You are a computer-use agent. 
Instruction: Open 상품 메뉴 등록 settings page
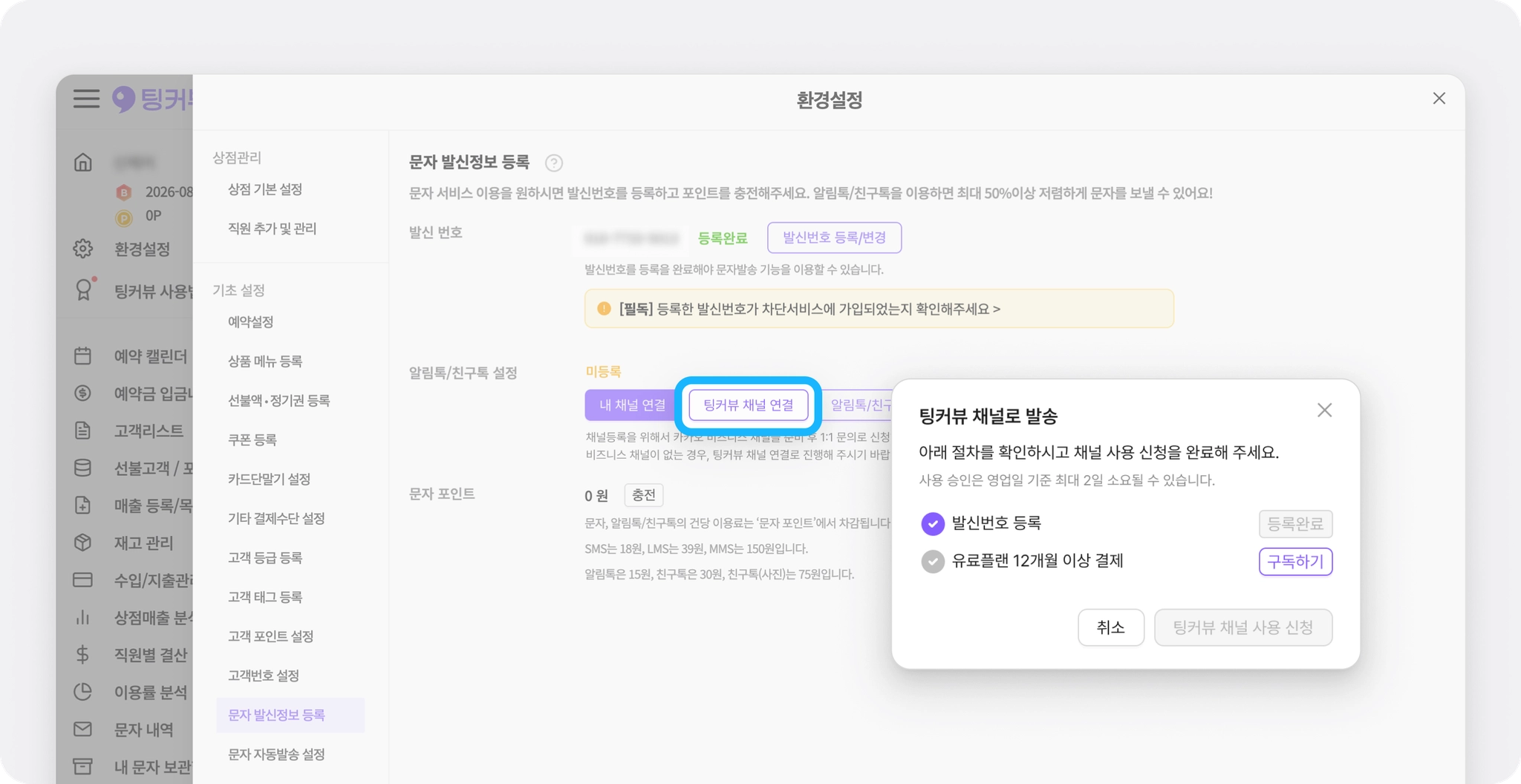click(265, 362)
